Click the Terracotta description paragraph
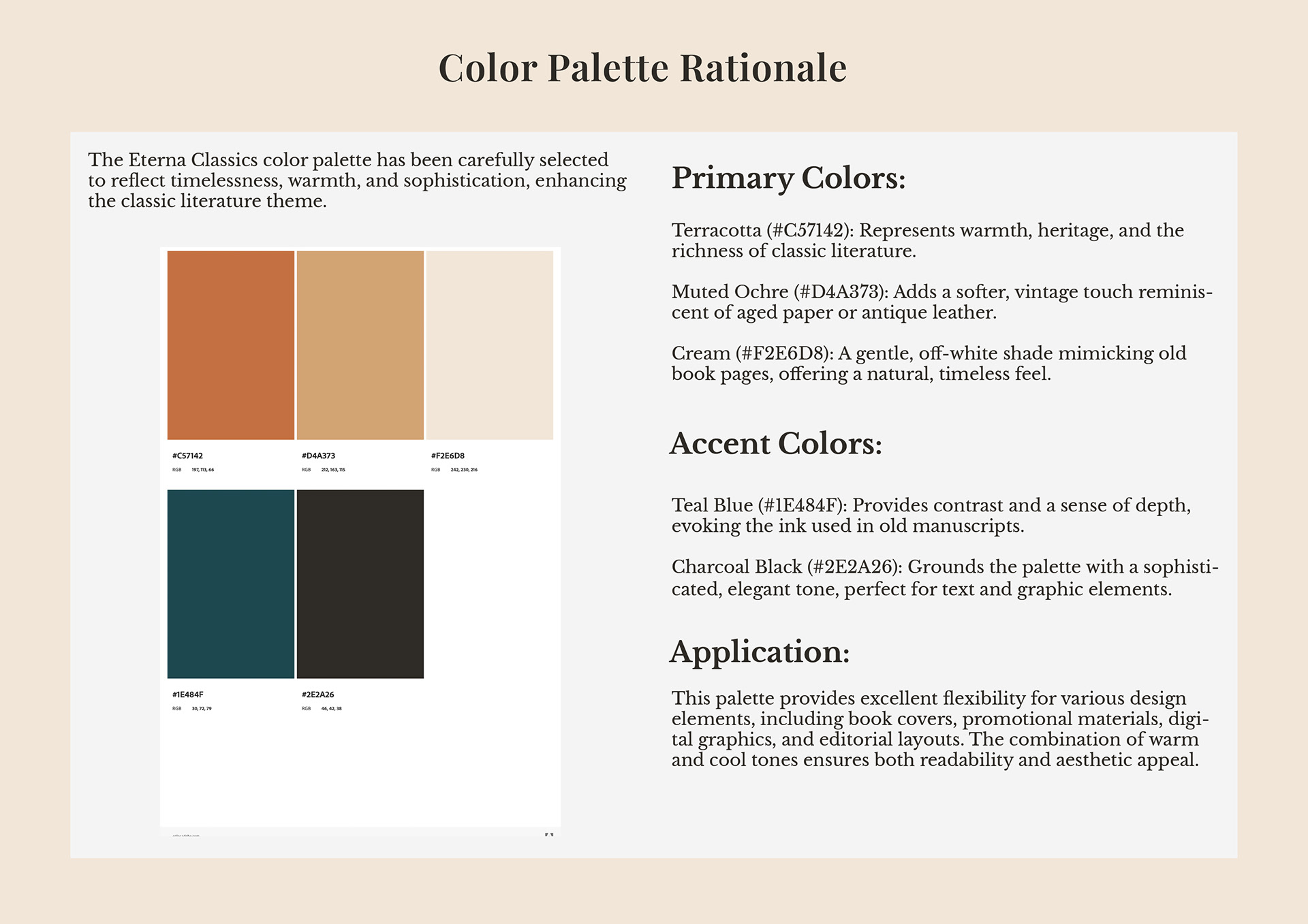The height and width of the screenshot is (924, 1308). 927,240
